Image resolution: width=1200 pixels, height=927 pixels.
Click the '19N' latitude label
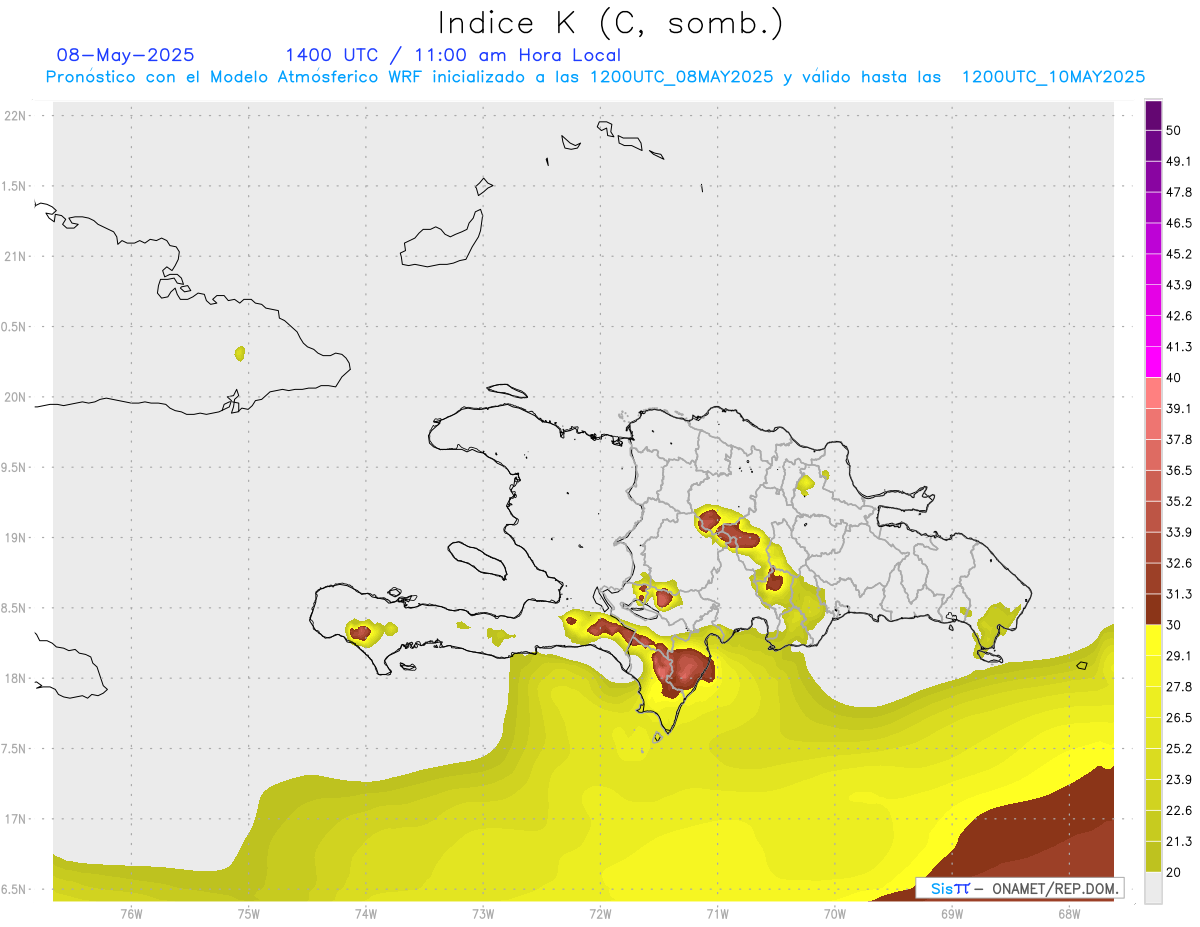[16, 538]
